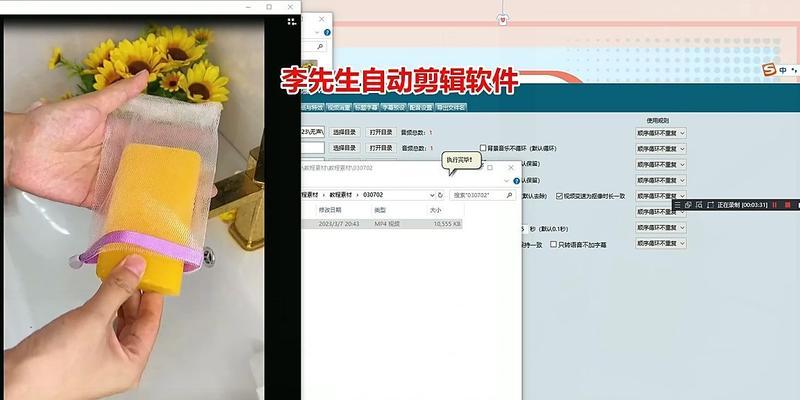The height and width of the screenshot is (400, 800).
Task: Close the 030702 Explorer window
Action: coord(511,167)
